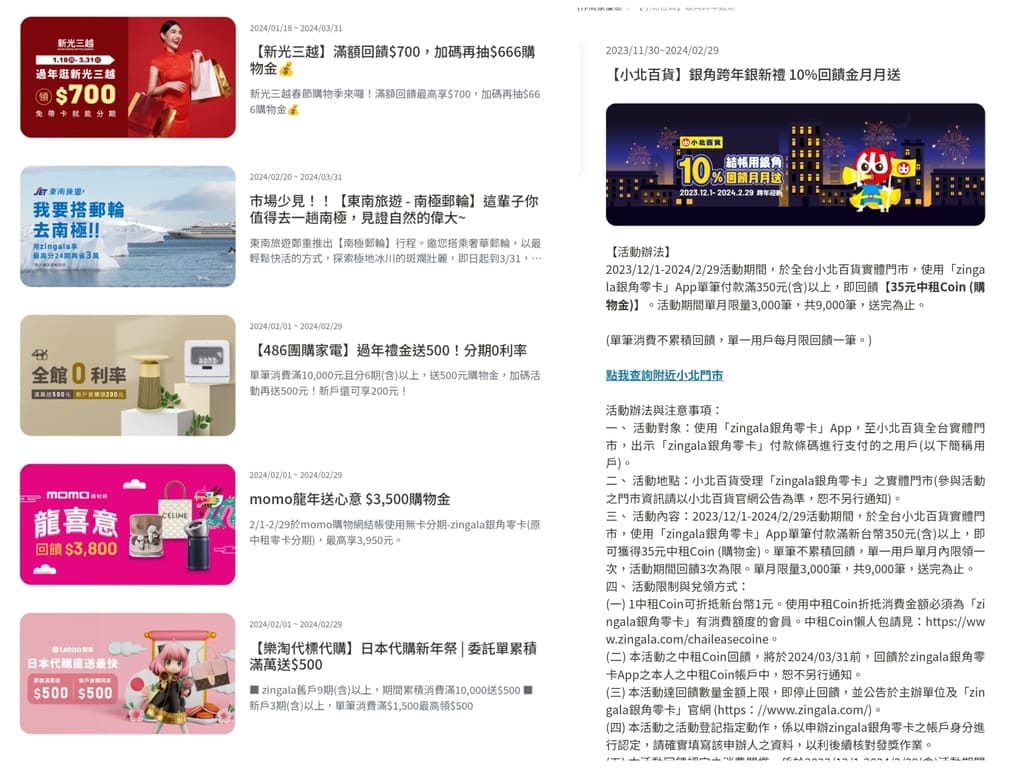The image size is (1024, 768).
Task: Click the 活動辦法與注意事項 heading
Action: [x=664, y=410]
